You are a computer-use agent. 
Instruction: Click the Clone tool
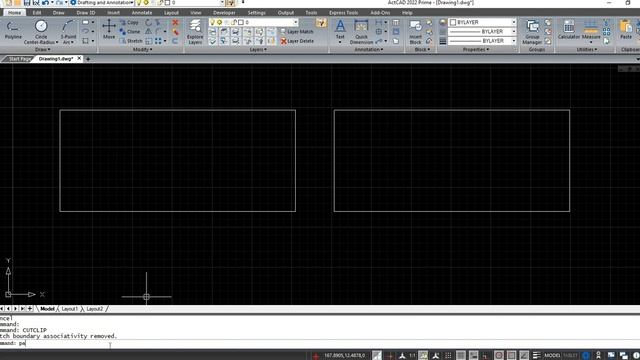coord(130,31)
